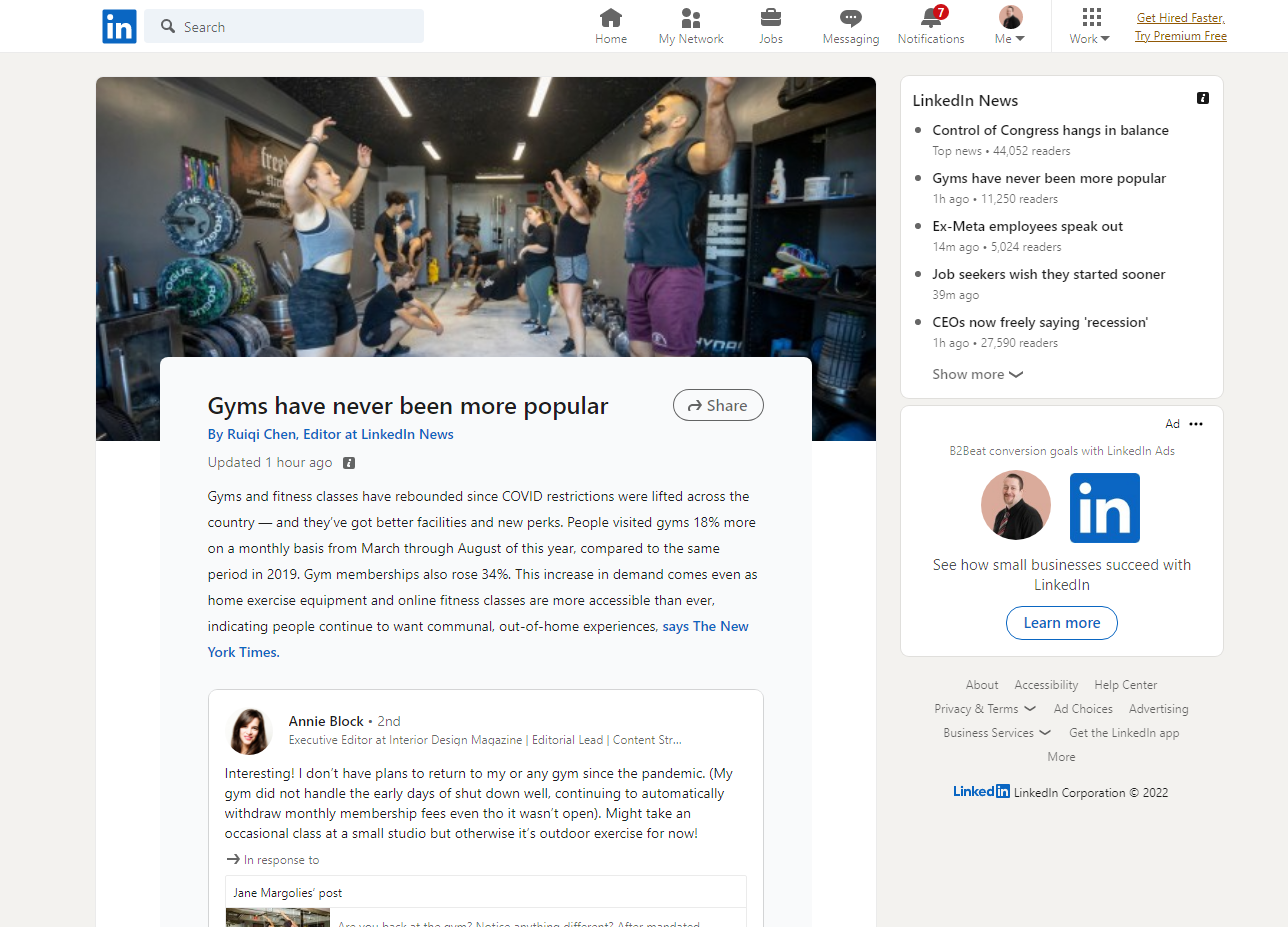
Task: Click the LinkedIn home logo icon
Action: click(119, 26)
